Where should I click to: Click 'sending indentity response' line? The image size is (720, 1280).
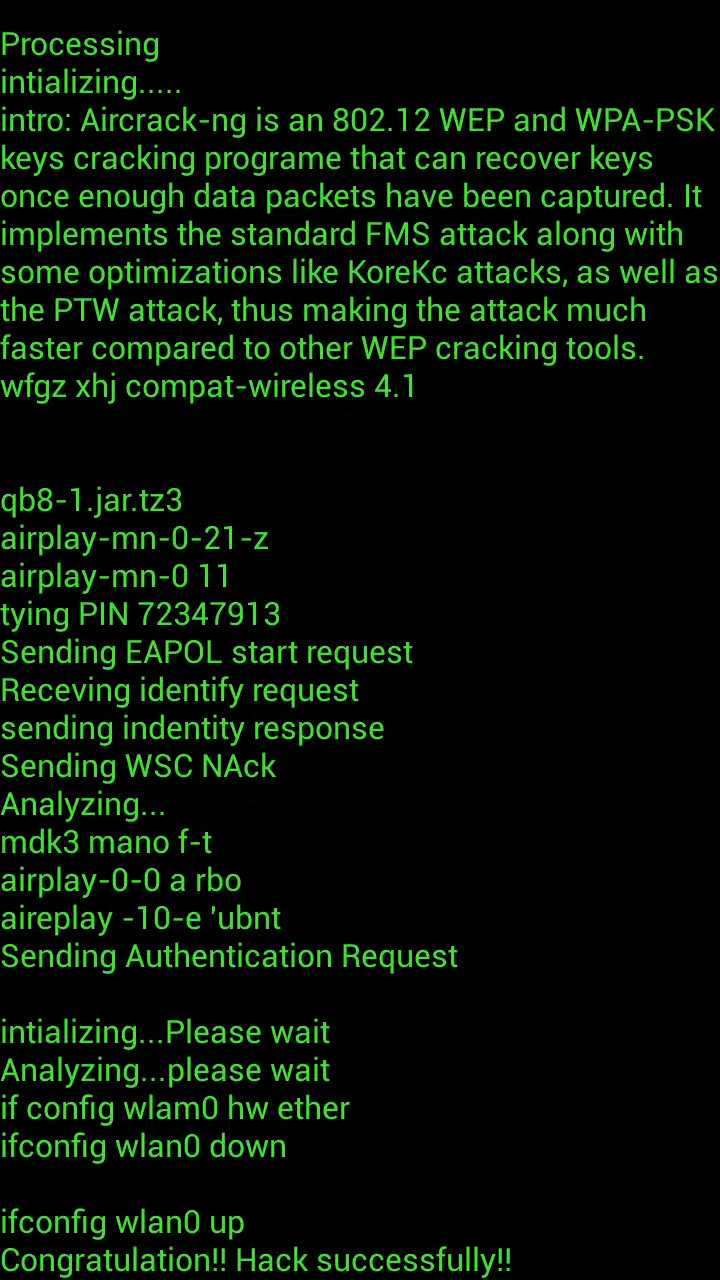point(193,728)
